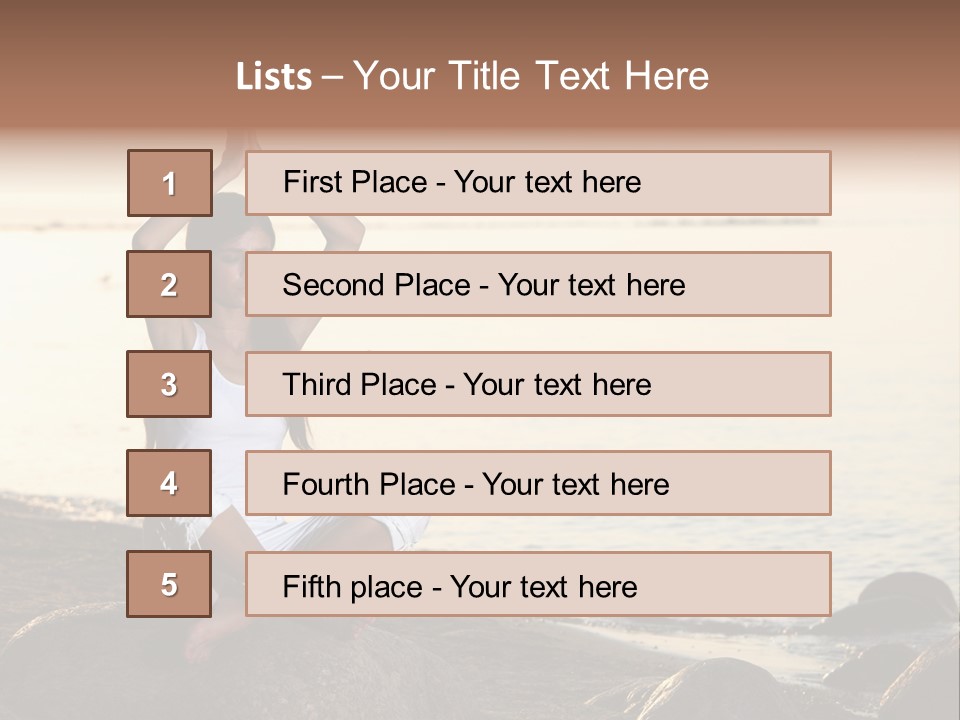The width and height of the screenshot is (960, 720).
Task: Click the 'Fifth place - Your text here' bar
Action: click(538, 584)
